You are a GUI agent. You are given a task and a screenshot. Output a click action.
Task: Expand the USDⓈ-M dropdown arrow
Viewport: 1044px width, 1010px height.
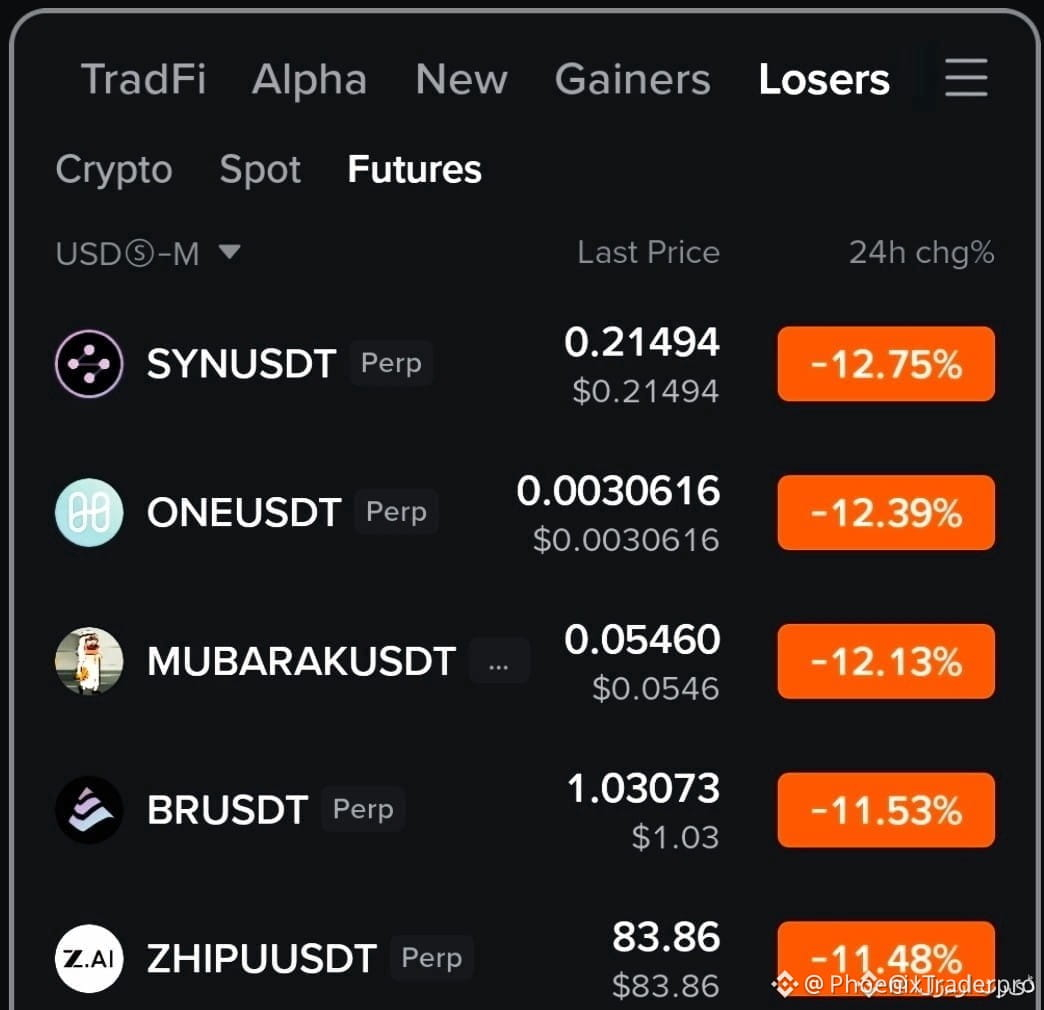[x=230, y=252]
